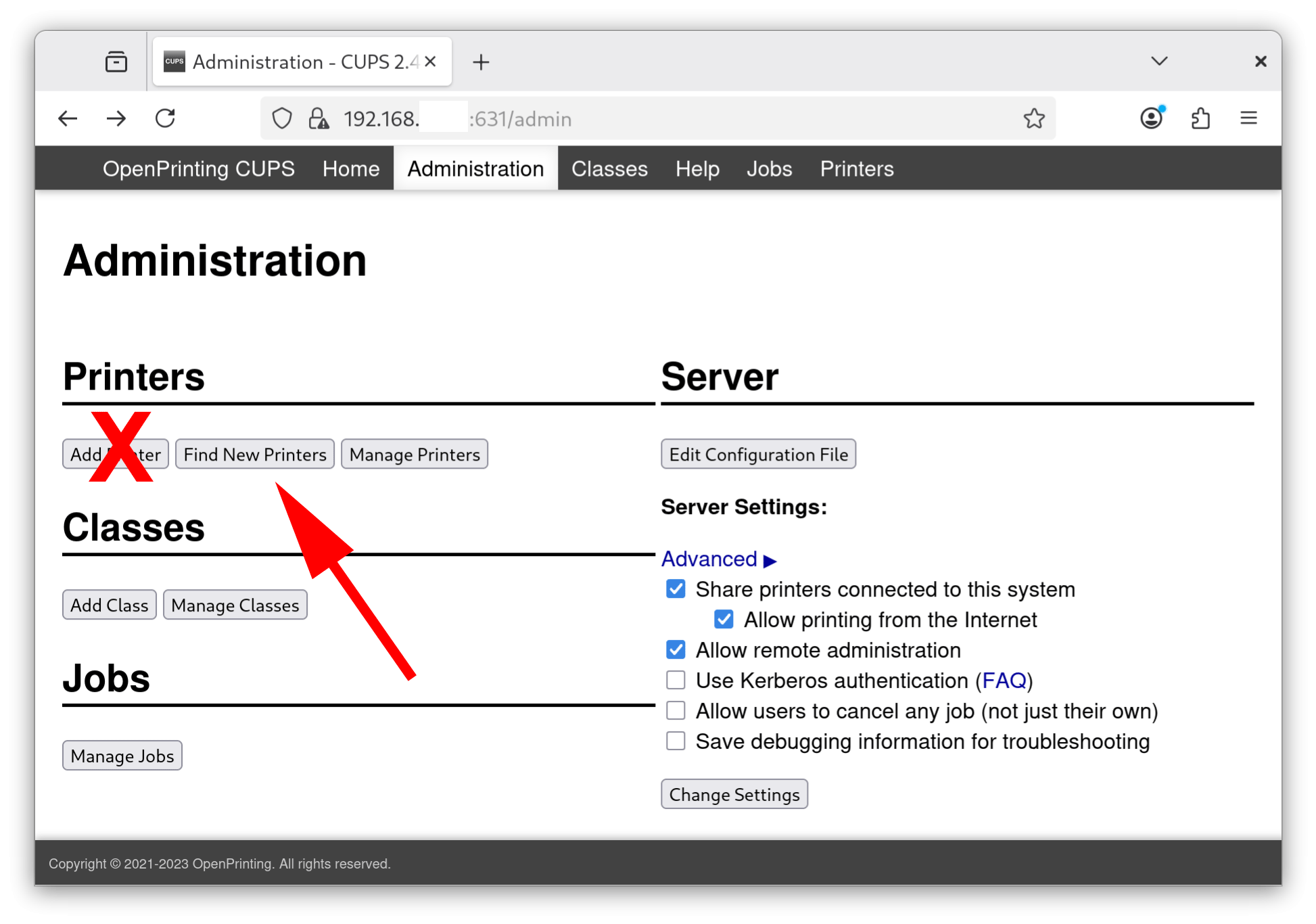This screenshot has width=1316, height=924.
Task: Open the Printers navigation tab
Action: (856, 169)
